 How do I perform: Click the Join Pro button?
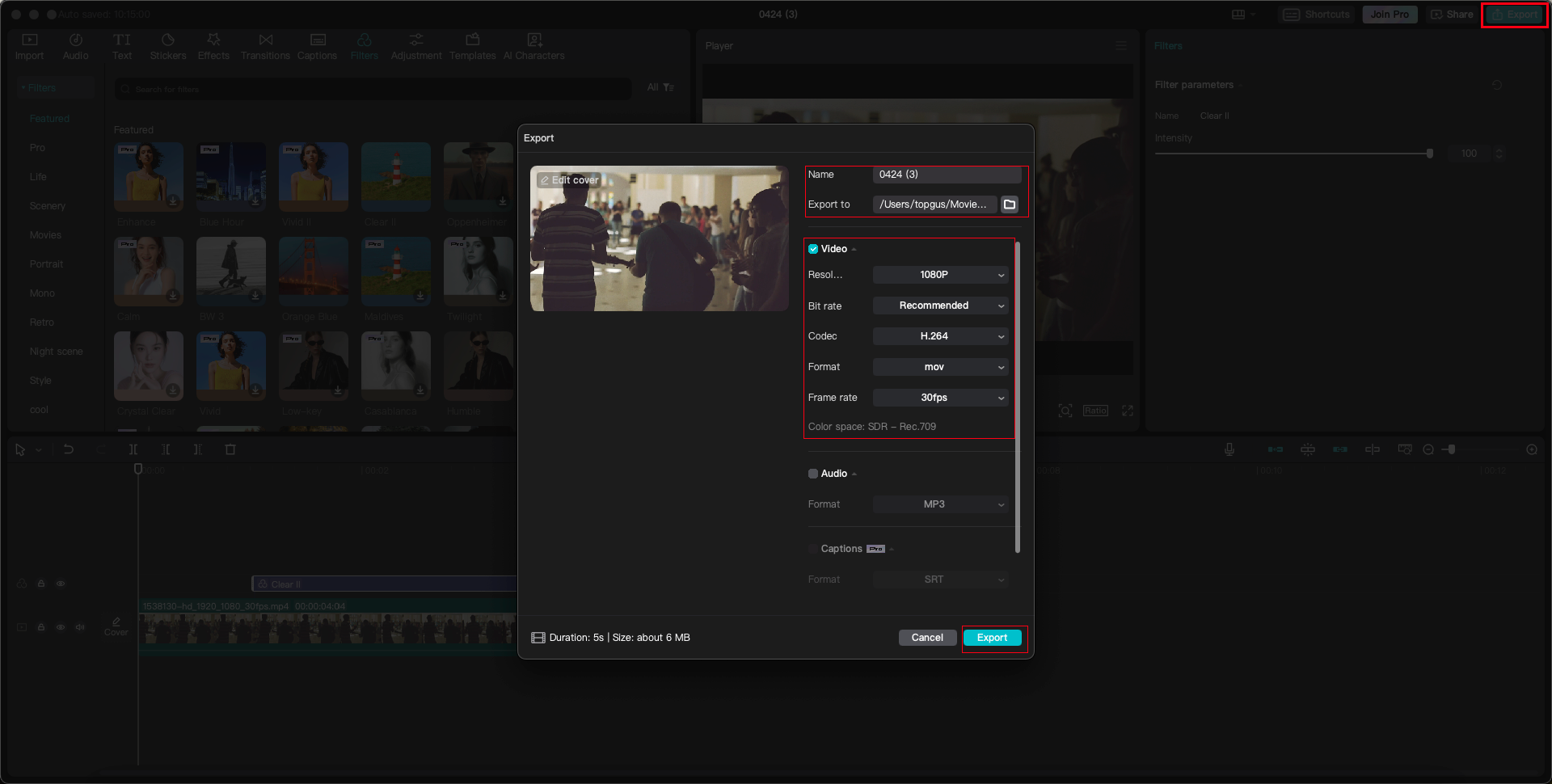tap(1390, 15)
